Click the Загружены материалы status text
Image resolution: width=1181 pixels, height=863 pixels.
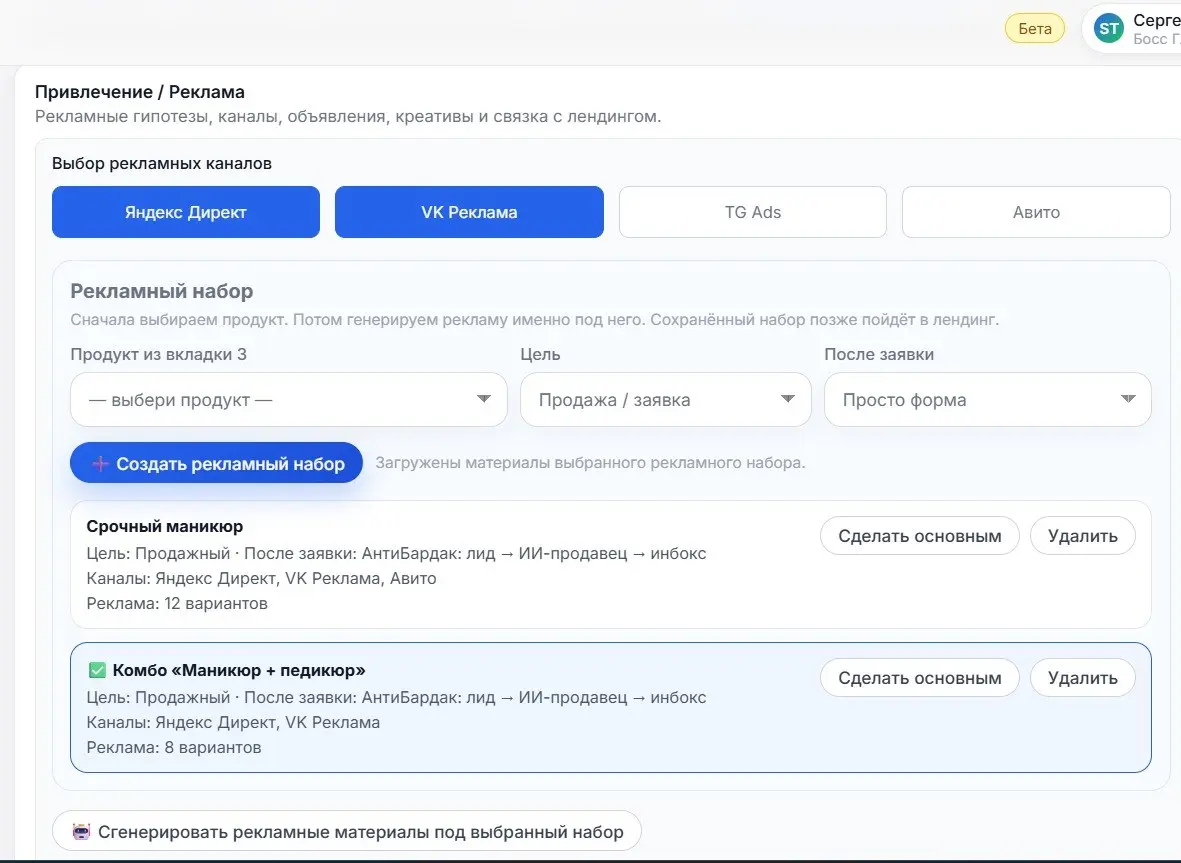click(x=590, y=462)
